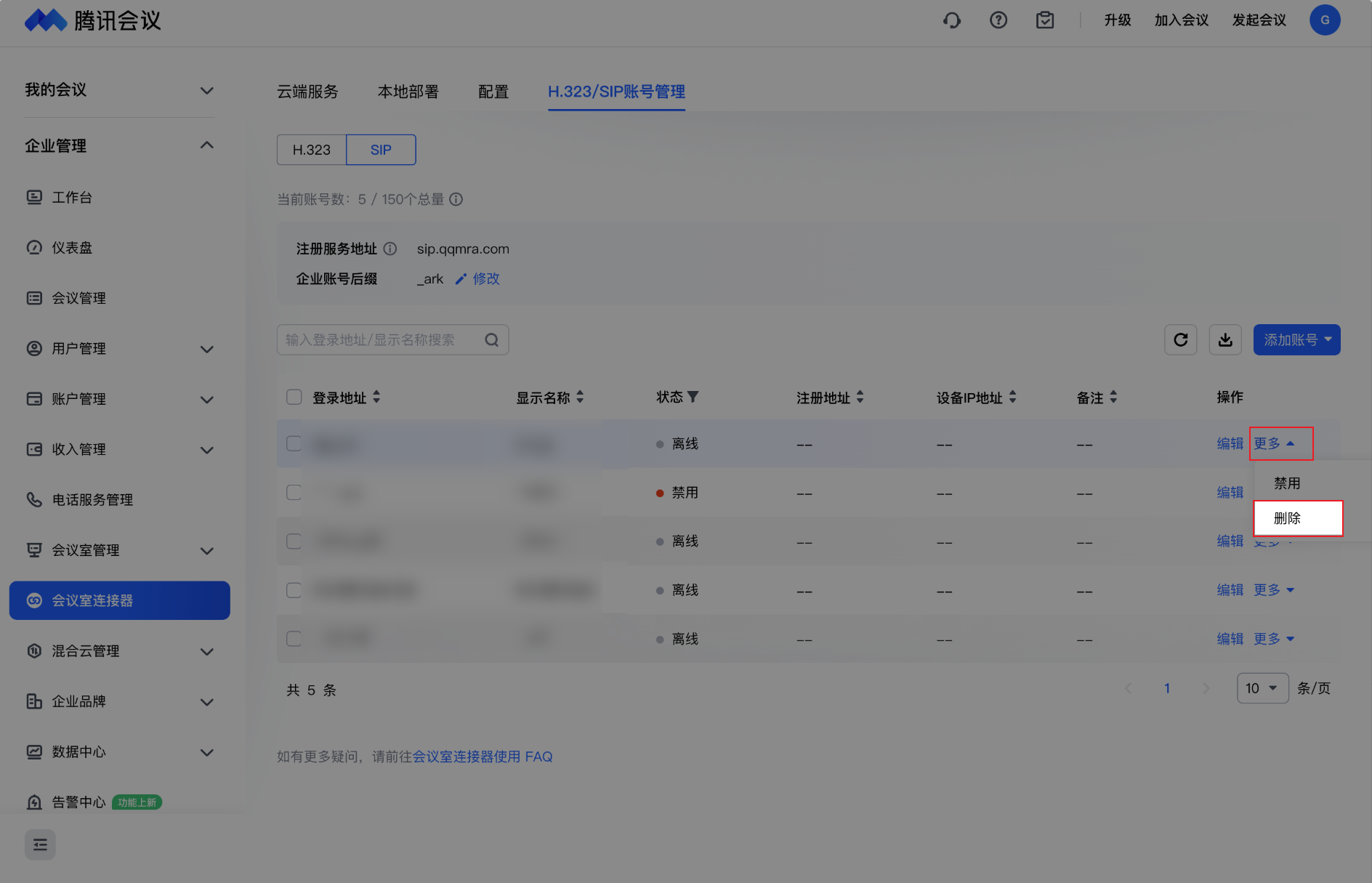Click the refresh account list icon
The width and height of the screenshot is (1372, 883).
click(1180, 340)
